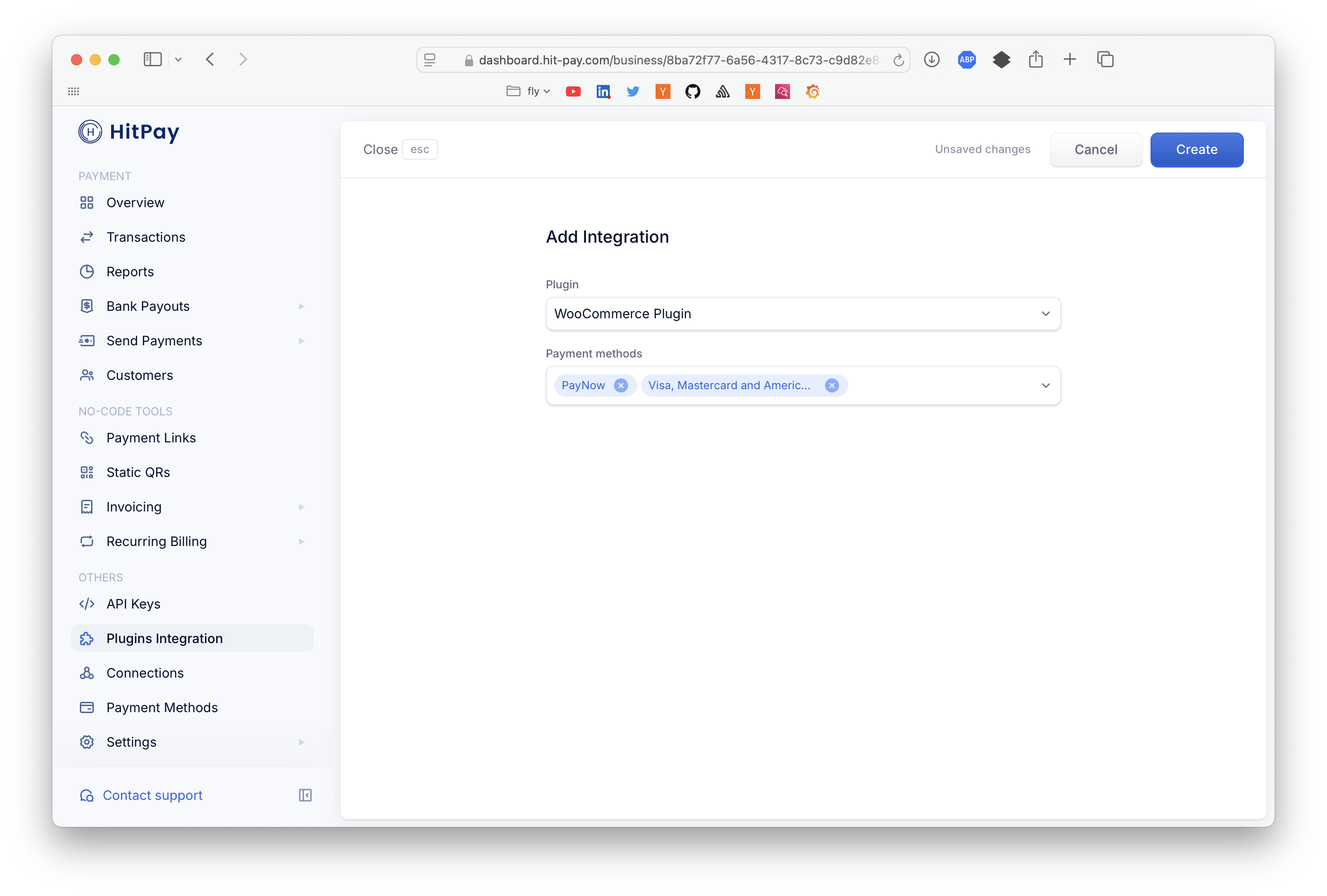Expand the Bank Payouts submenu arrow

(x=301, y=307)
